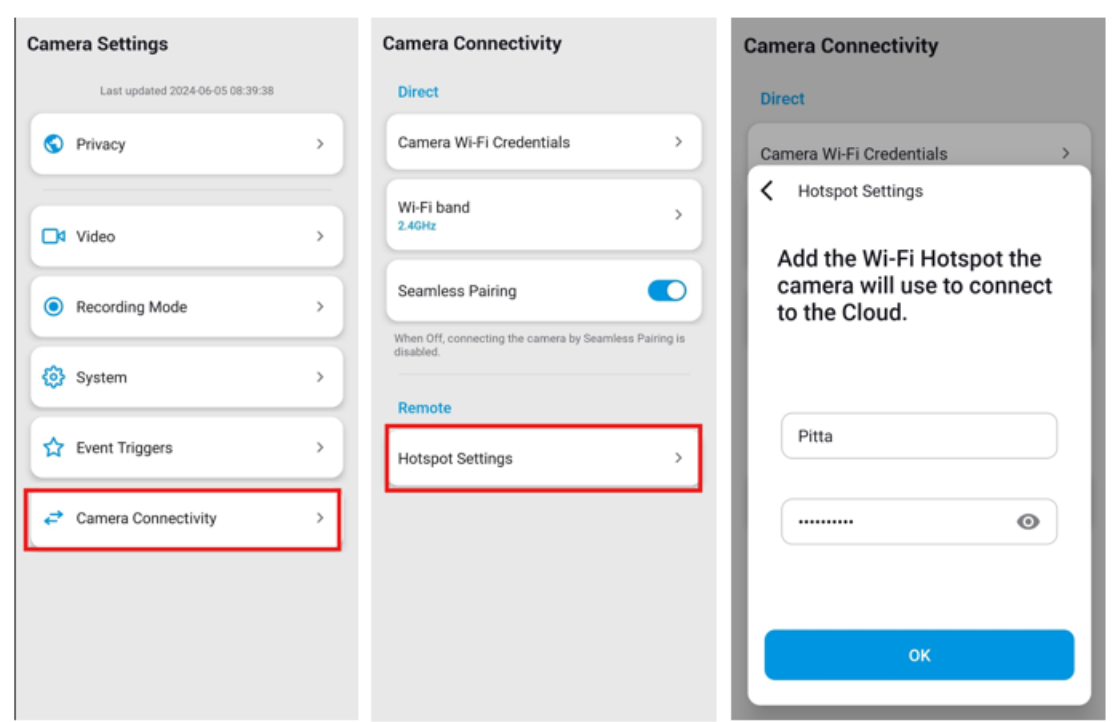The image size is (1117, 722).
Task: Select the Pitta hotspot name field
Action: pyautogui.click(x=919, y=436)
